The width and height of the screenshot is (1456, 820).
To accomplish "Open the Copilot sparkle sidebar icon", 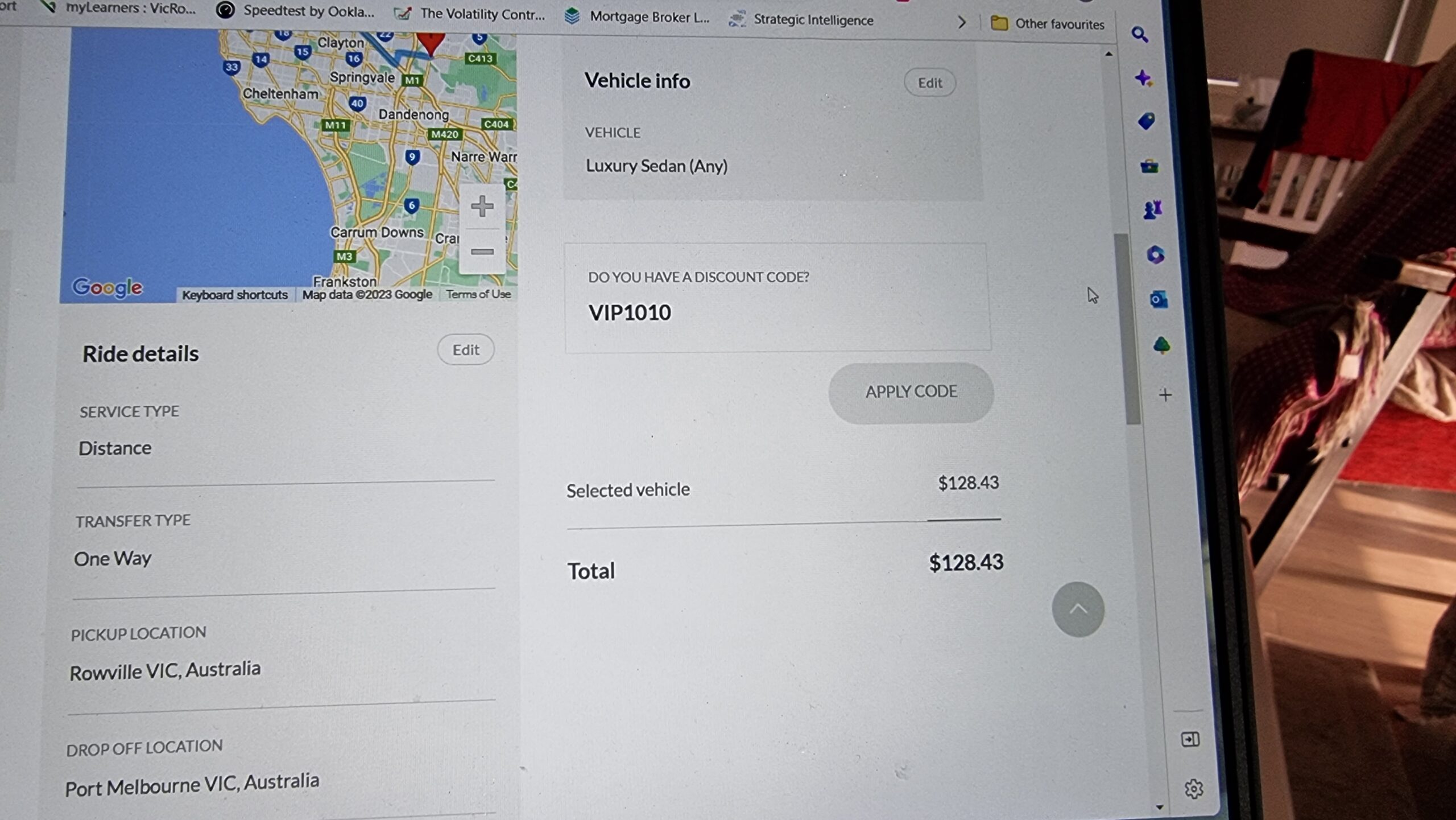I will [1143, 78].
